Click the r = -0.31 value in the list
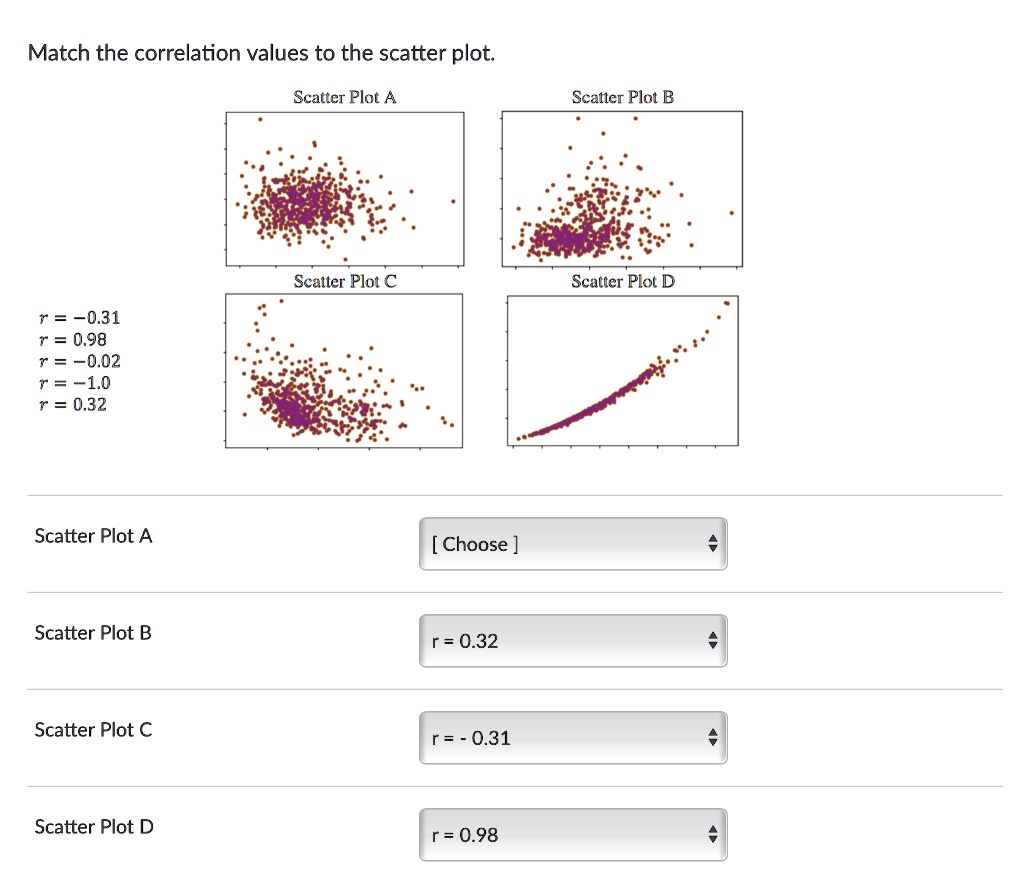Screen dimensions: 1024x896 click(x=79, y=317)
